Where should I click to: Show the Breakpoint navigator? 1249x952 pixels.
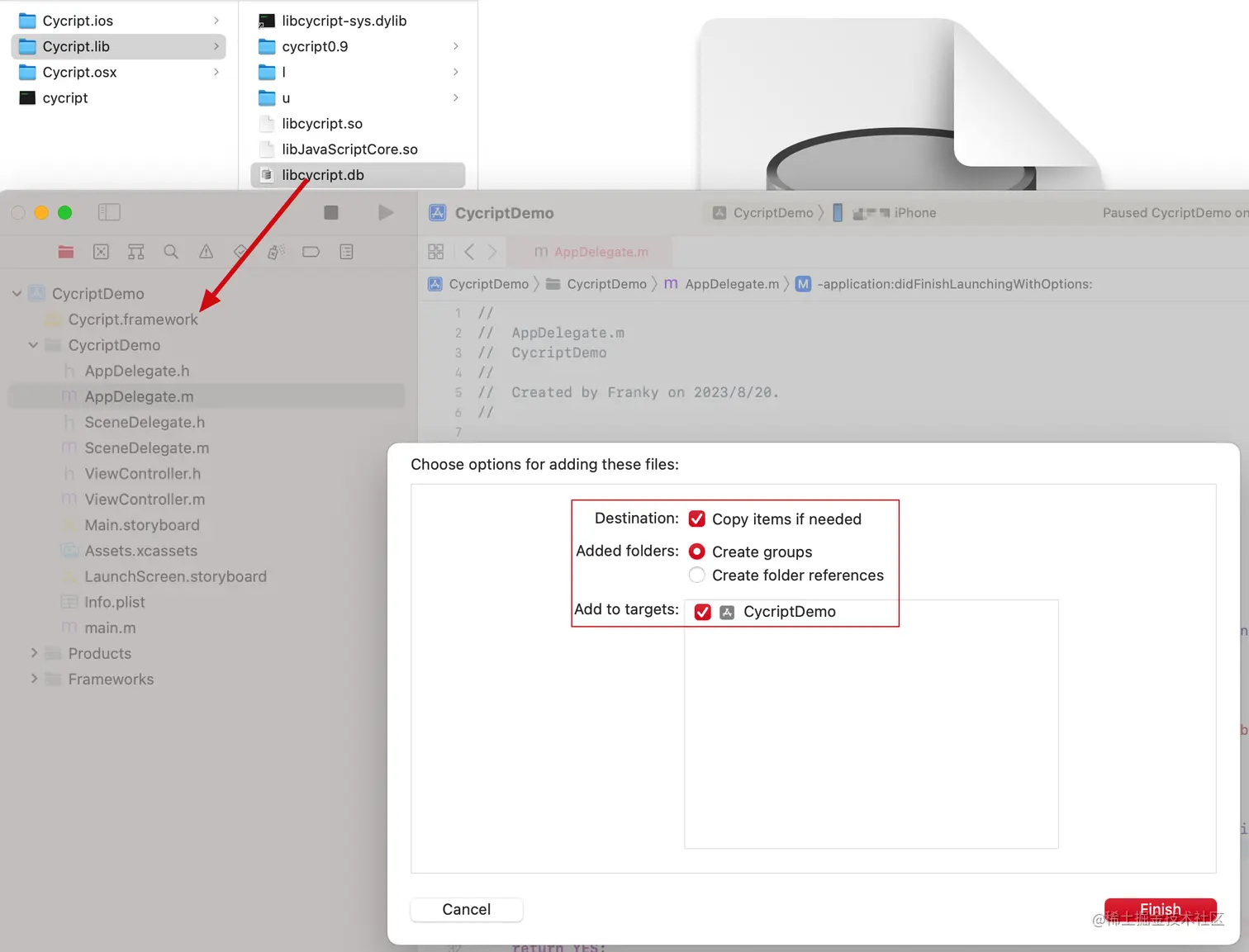point(311,252)
